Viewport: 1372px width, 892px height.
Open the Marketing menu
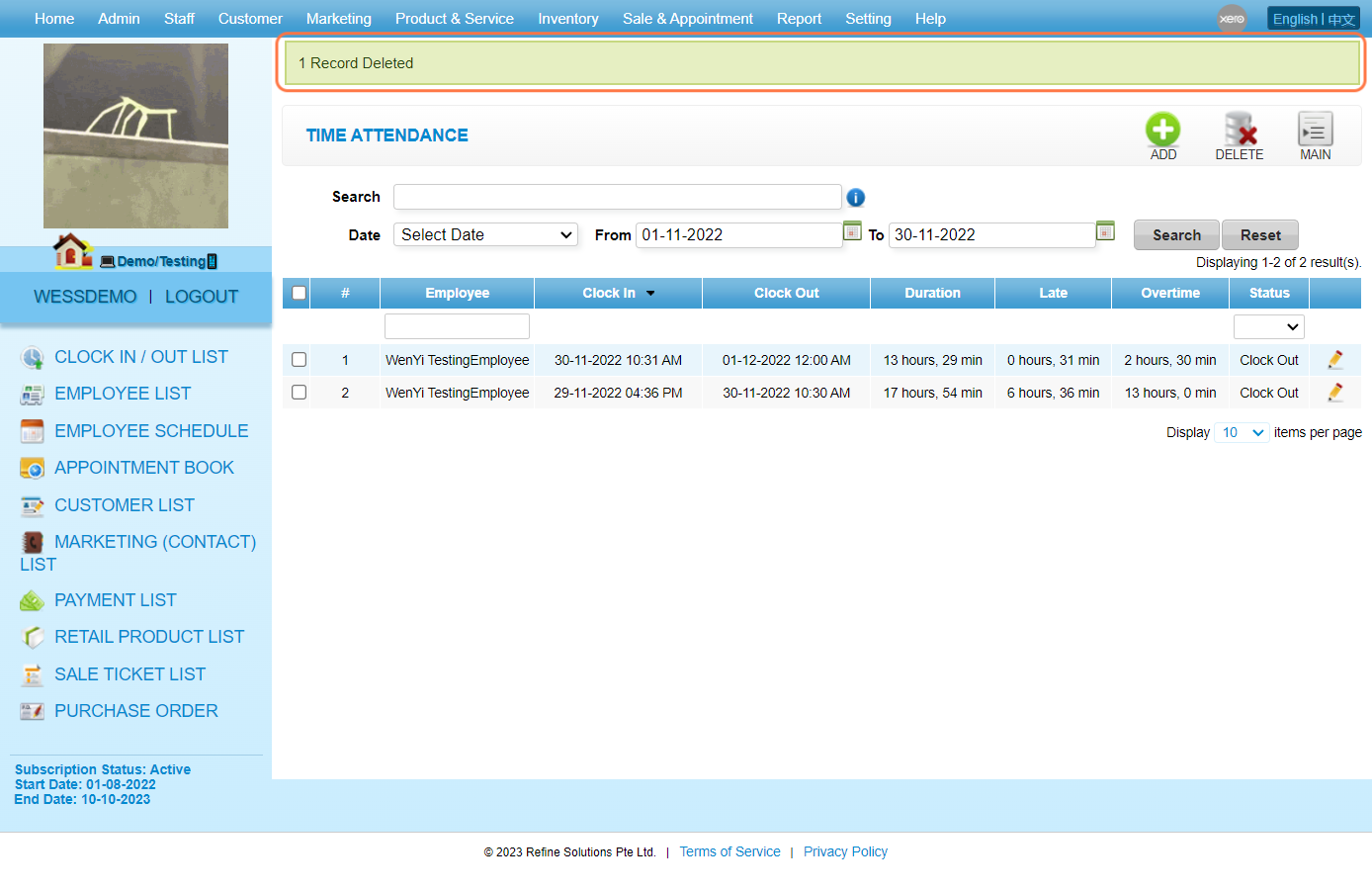(339, 19)
